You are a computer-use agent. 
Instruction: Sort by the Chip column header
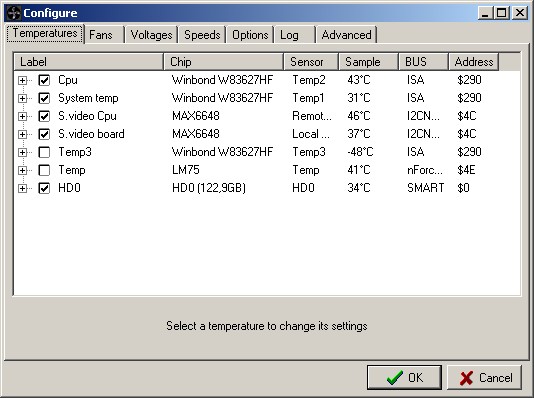pyautogui.click(x=224, y=62)
